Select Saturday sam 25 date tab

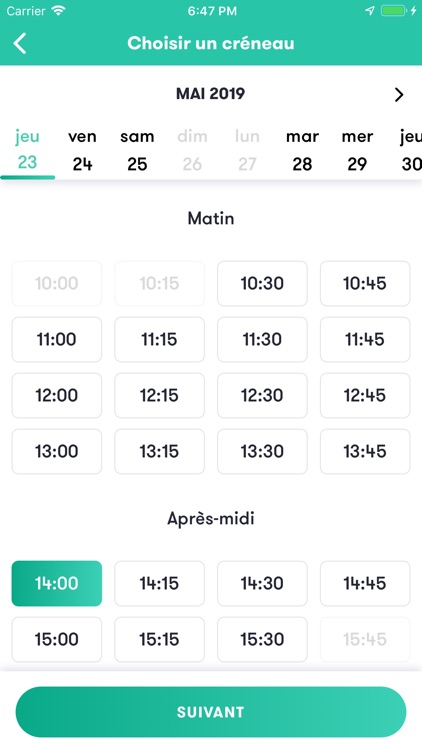(137, 150)
